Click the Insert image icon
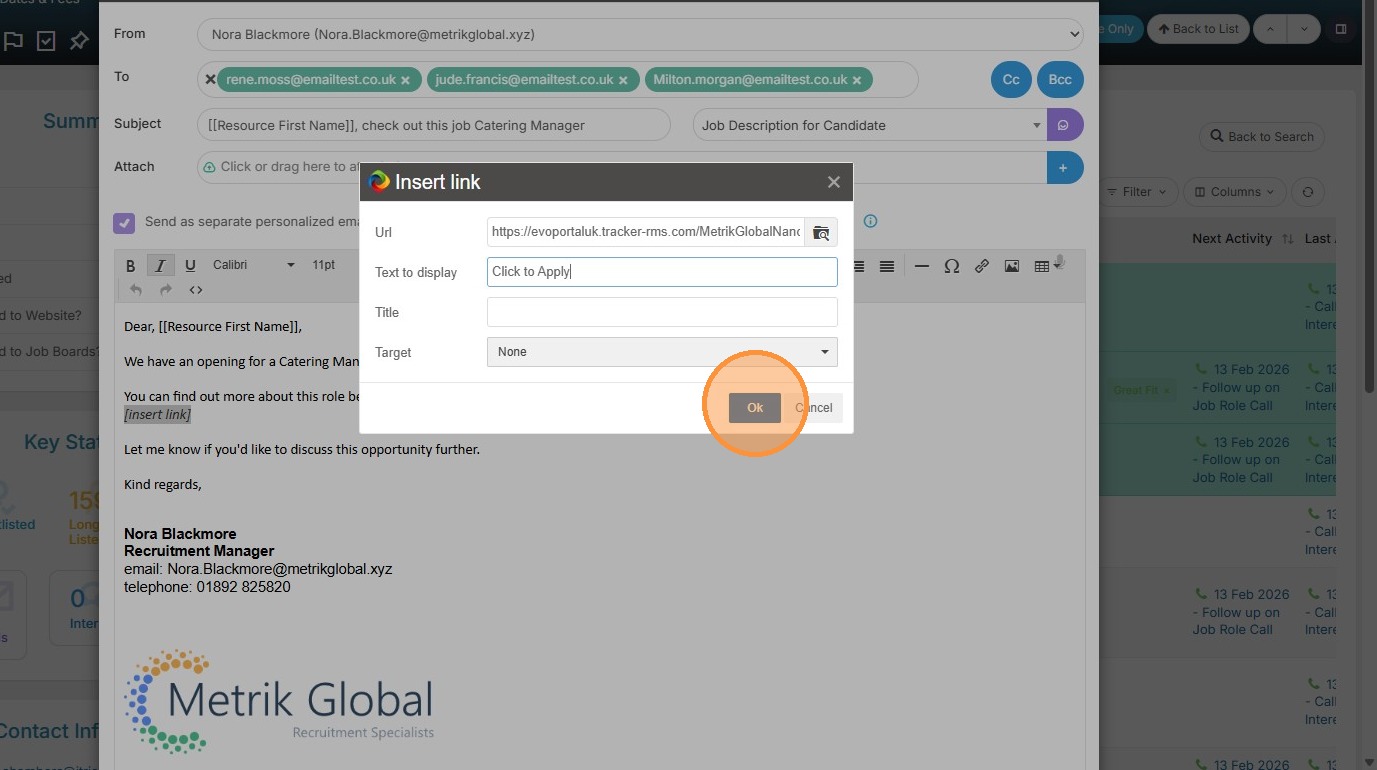Viewport: 1377px width, 770px height. 1012,266
